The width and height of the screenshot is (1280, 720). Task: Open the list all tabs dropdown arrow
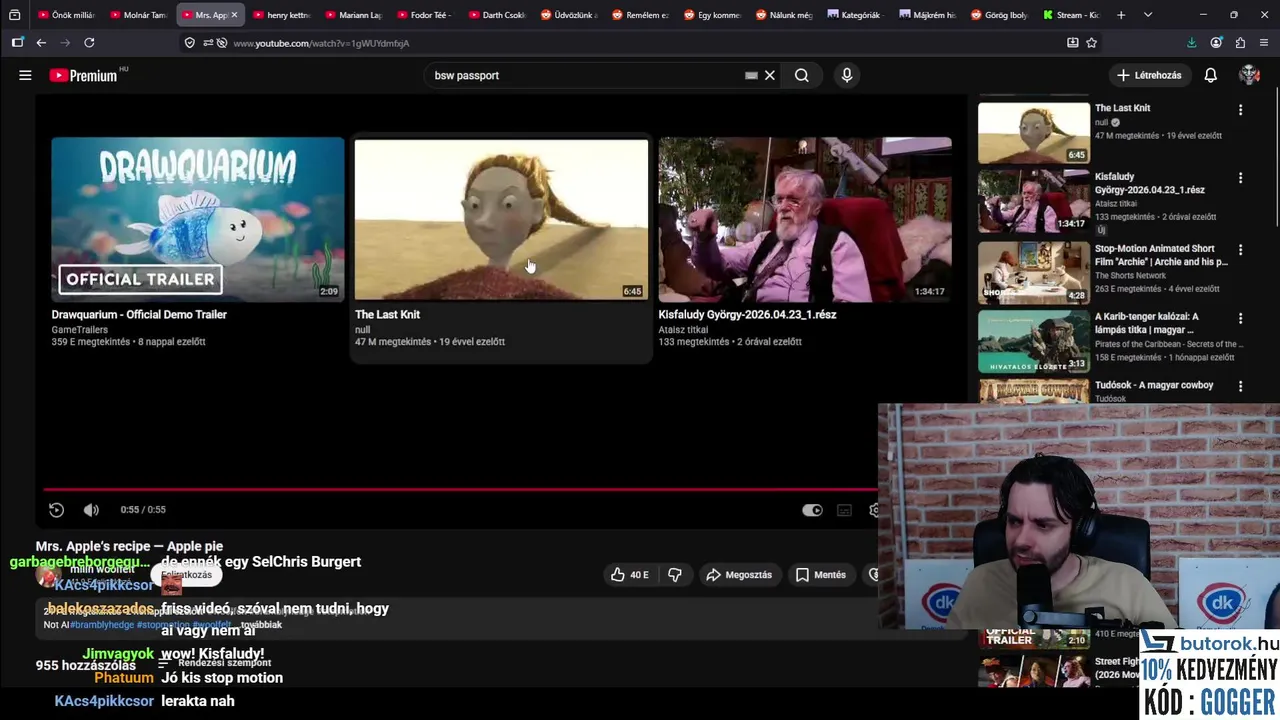coord(1147,15)
